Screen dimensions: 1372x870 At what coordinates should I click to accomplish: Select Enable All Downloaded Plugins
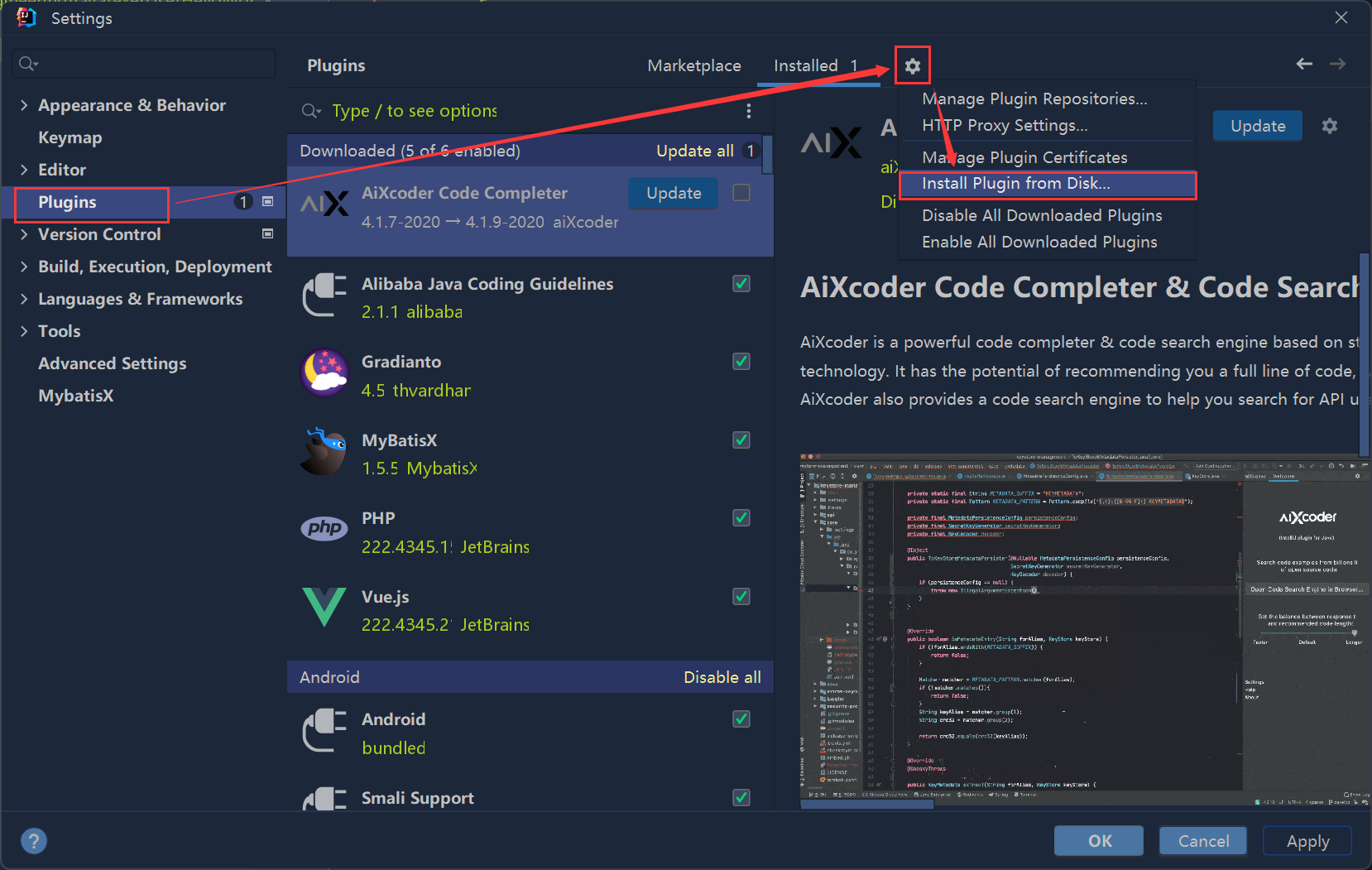[x=1047, y=242]
